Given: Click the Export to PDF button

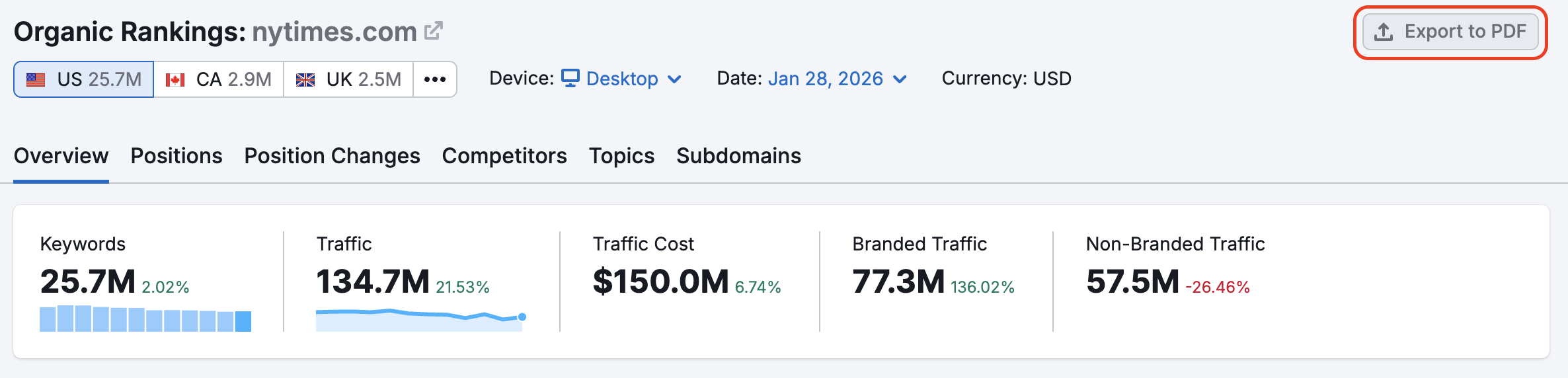Looking at the screenshot, I should coord(1450,32).
